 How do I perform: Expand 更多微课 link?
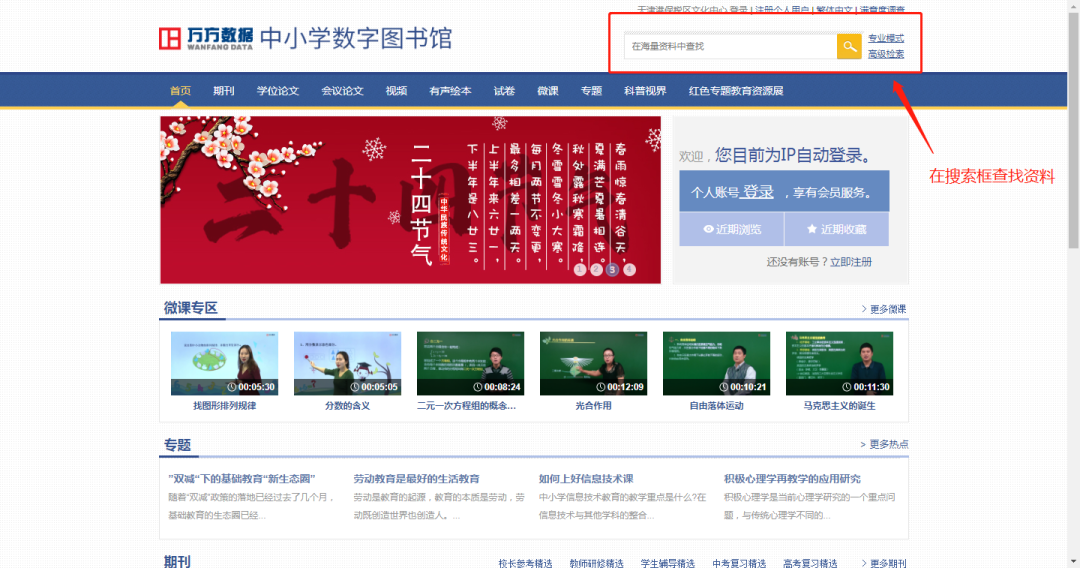tap(884, 309)
